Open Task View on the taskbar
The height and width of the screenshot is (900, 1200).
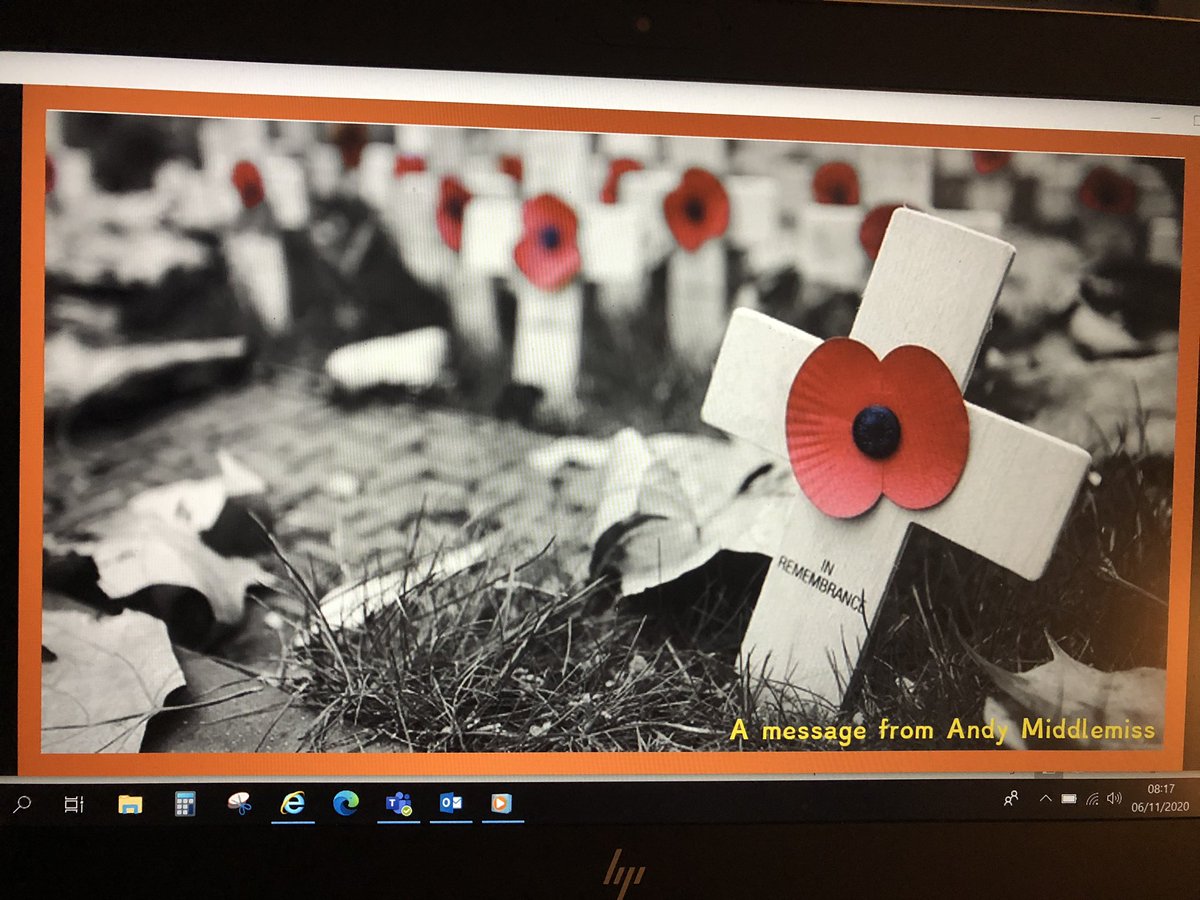click(74, 803)
